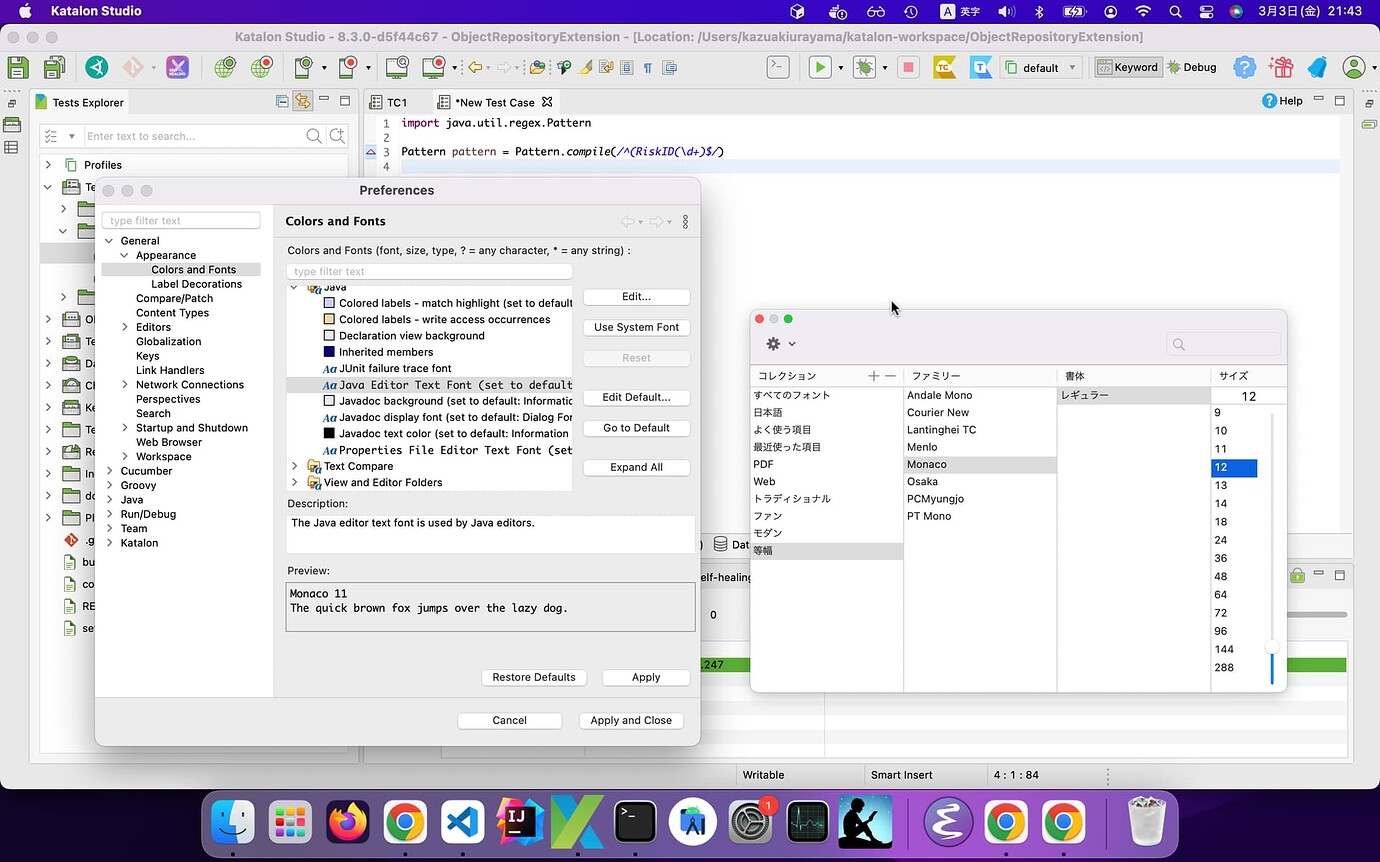Image resolution: width=1380 pixels, height=862 pixels.
Task: Open TestCloud via the yellow TC icon
Action: [945, 67]
